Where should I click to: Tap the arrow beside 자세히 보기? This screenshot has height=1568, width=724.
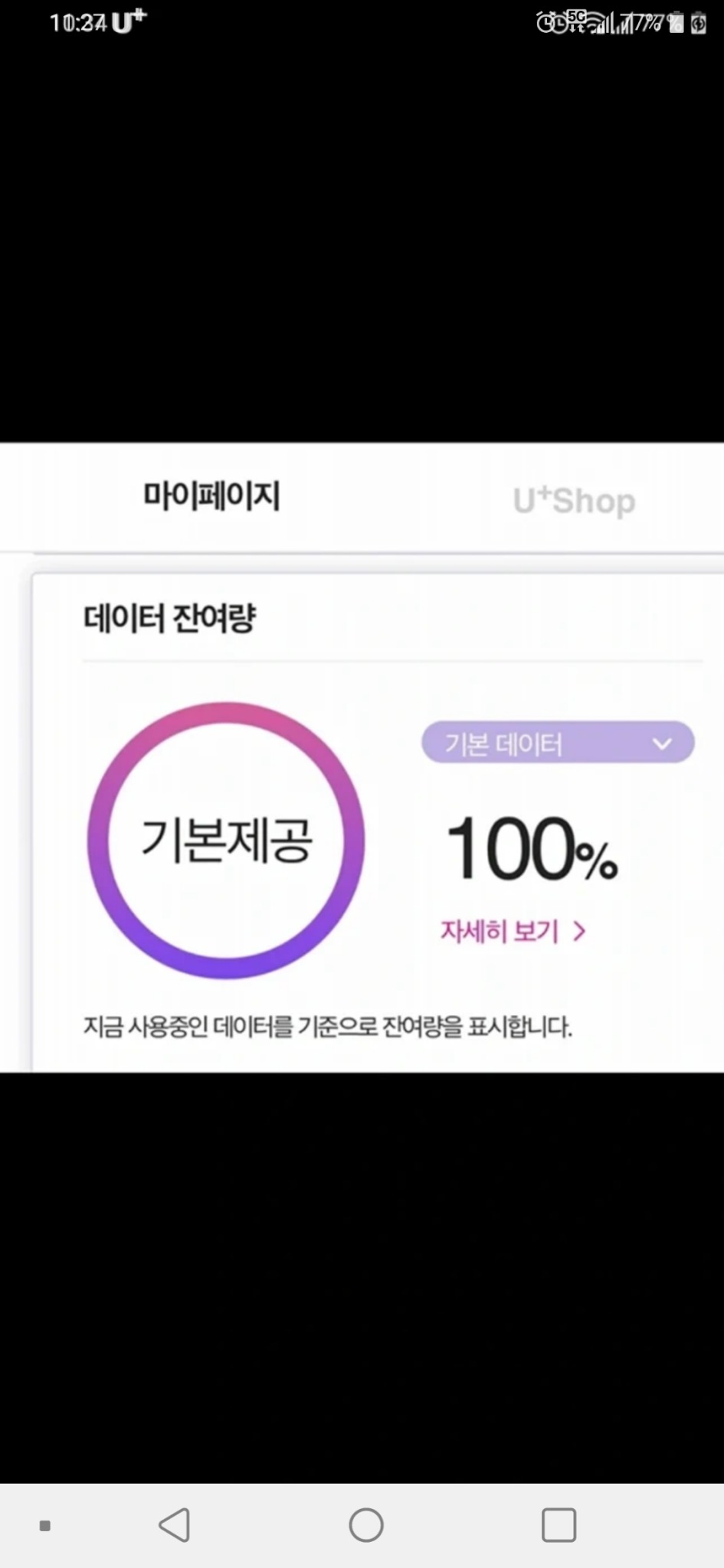click(580, 931)
